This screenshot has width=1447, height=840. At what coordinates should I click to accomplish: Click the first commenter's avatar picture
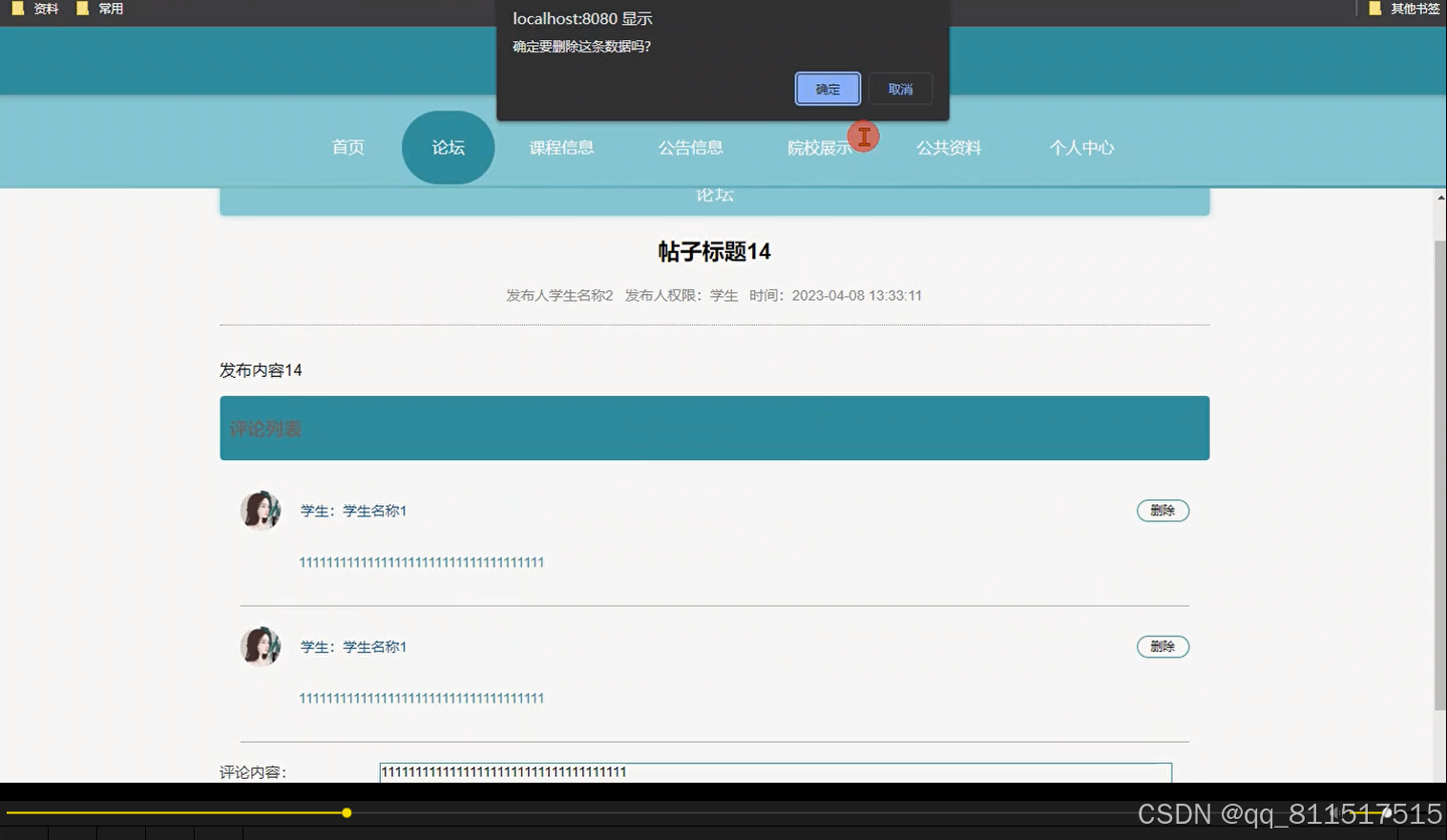click(x=261, y=511)
